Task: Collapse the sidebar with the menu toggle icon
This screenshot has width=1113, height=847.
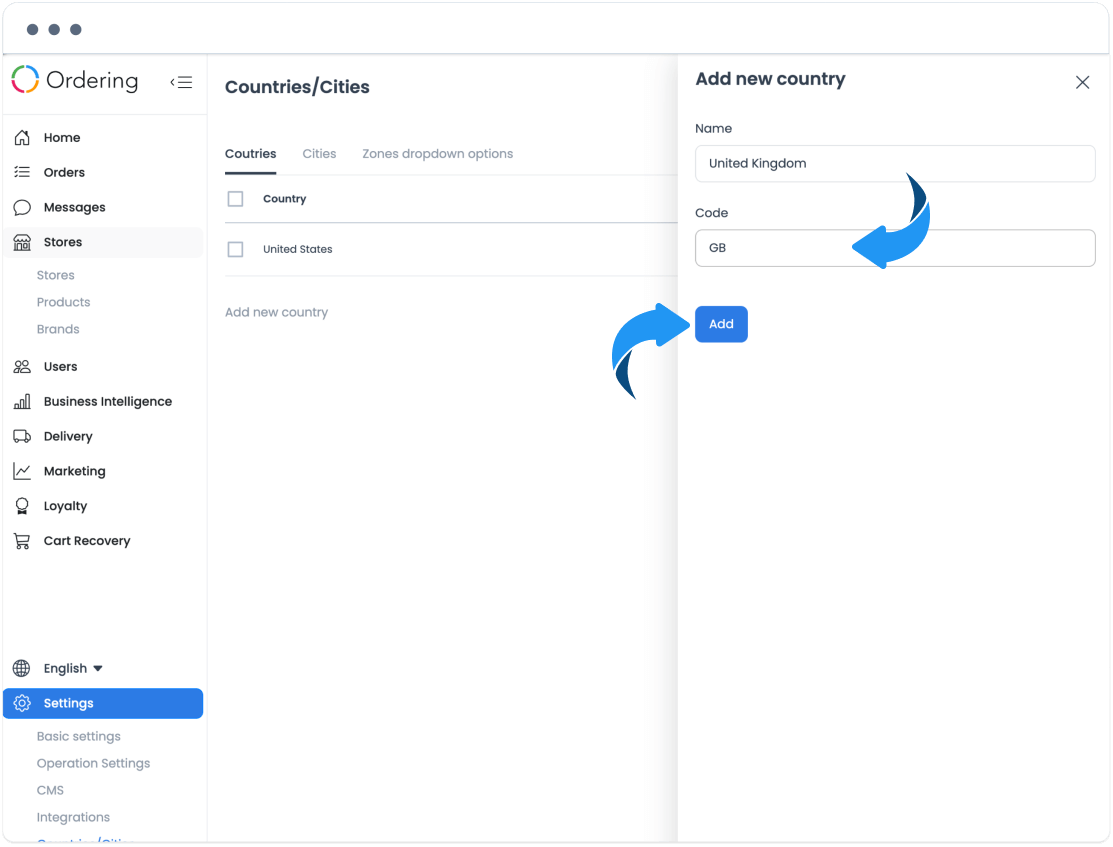Action: coord(181,82)
